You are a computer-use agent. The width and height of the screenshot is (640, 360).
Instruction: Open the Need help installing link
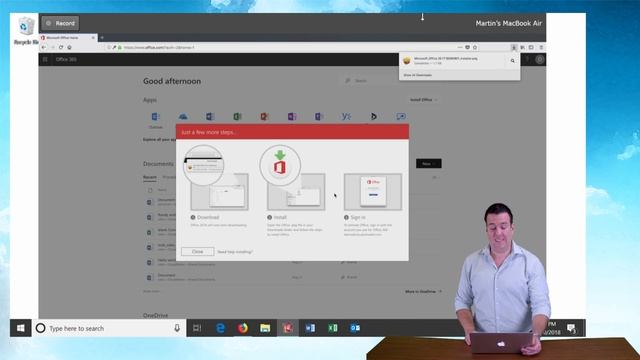[235, 252]
